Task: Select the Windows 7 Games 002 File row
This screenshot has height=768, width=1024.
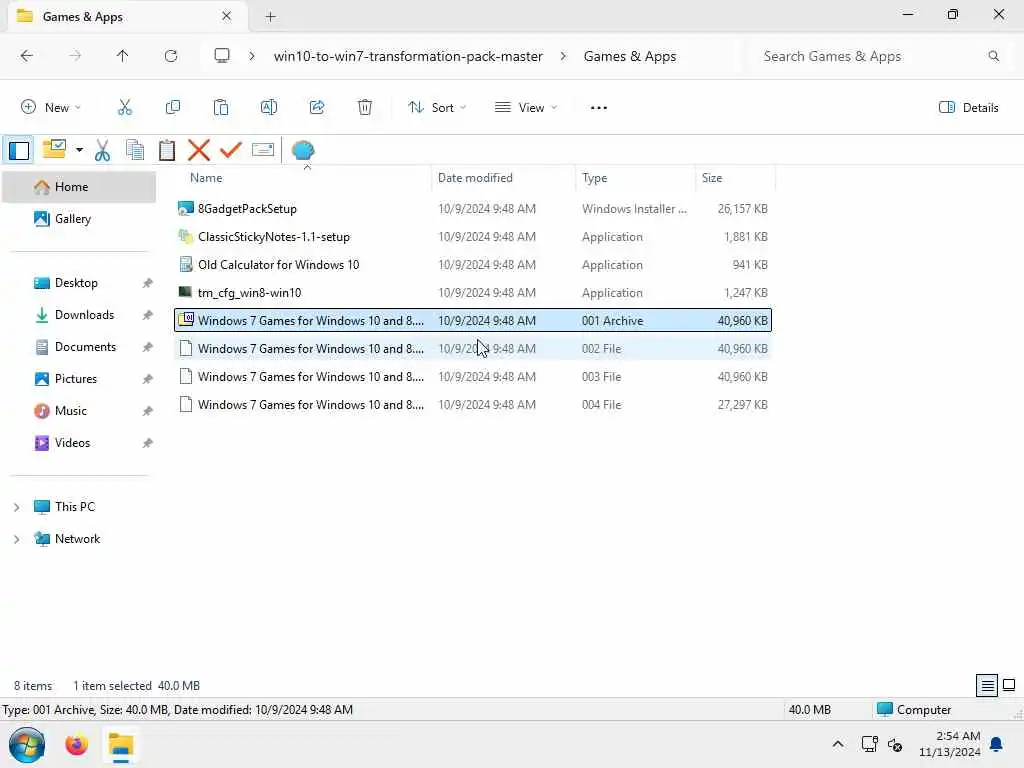Action: [x=473, y=349]
